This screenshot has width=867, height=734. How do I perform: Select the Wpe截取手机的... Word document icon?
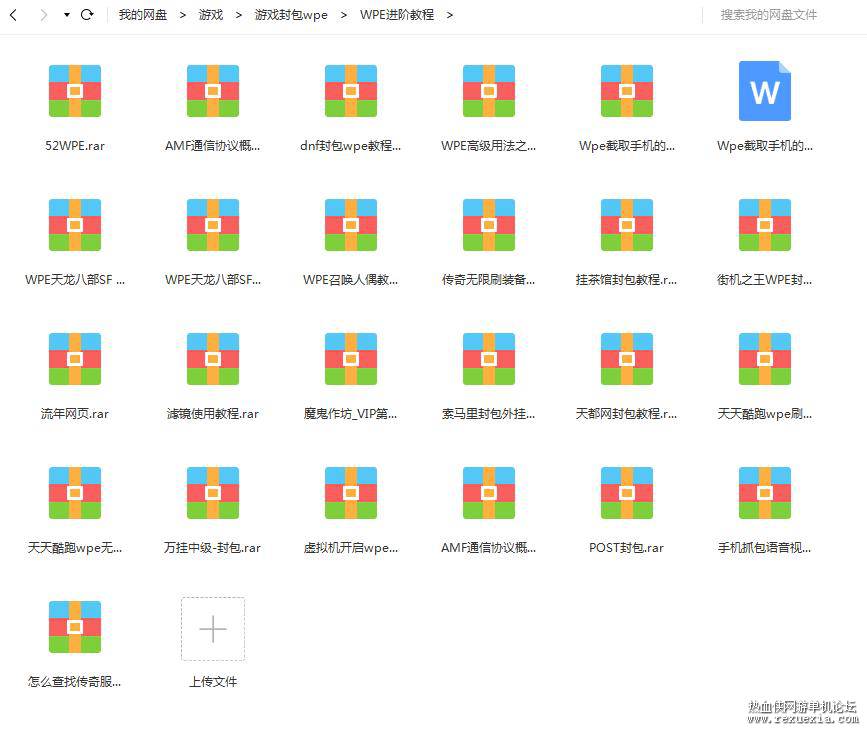pyautogui.click(x=765, y=91)
